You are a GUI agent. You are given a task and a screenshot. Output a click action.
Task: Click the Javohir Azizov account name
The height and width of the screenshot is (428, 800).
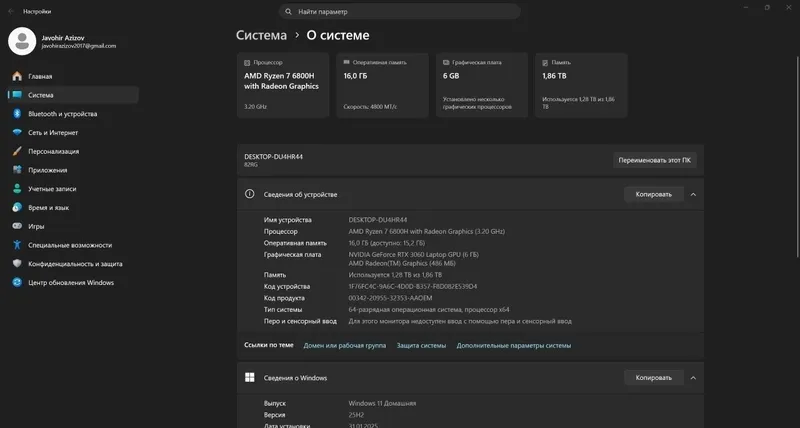(x=63, y=38)
